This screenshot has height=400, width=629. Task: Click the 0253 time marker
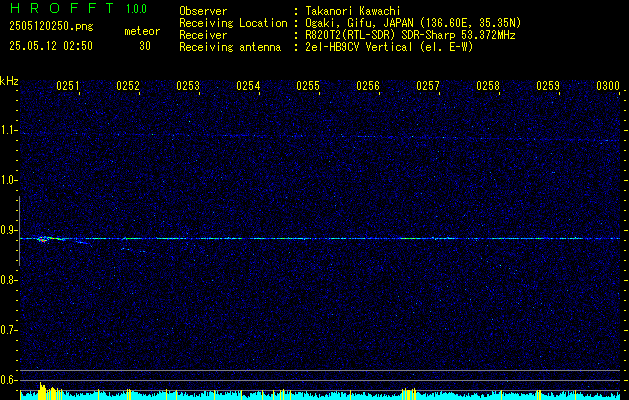188,86
